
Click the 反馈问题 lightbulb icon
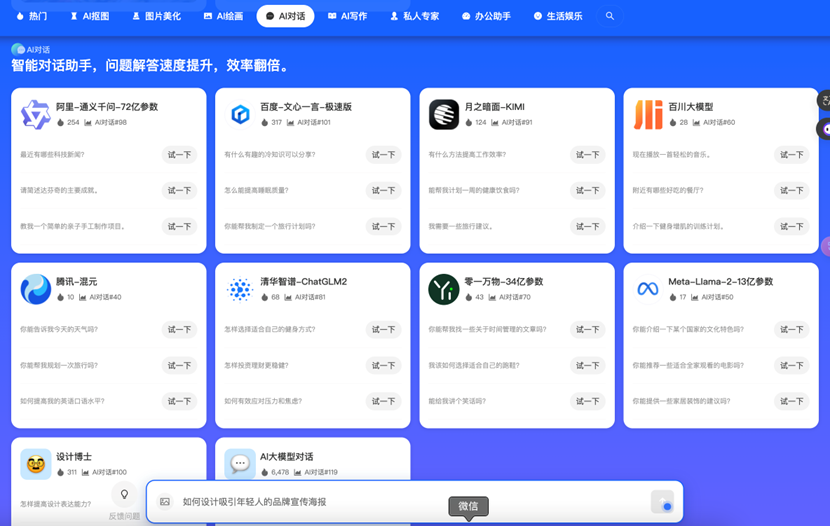124,494
